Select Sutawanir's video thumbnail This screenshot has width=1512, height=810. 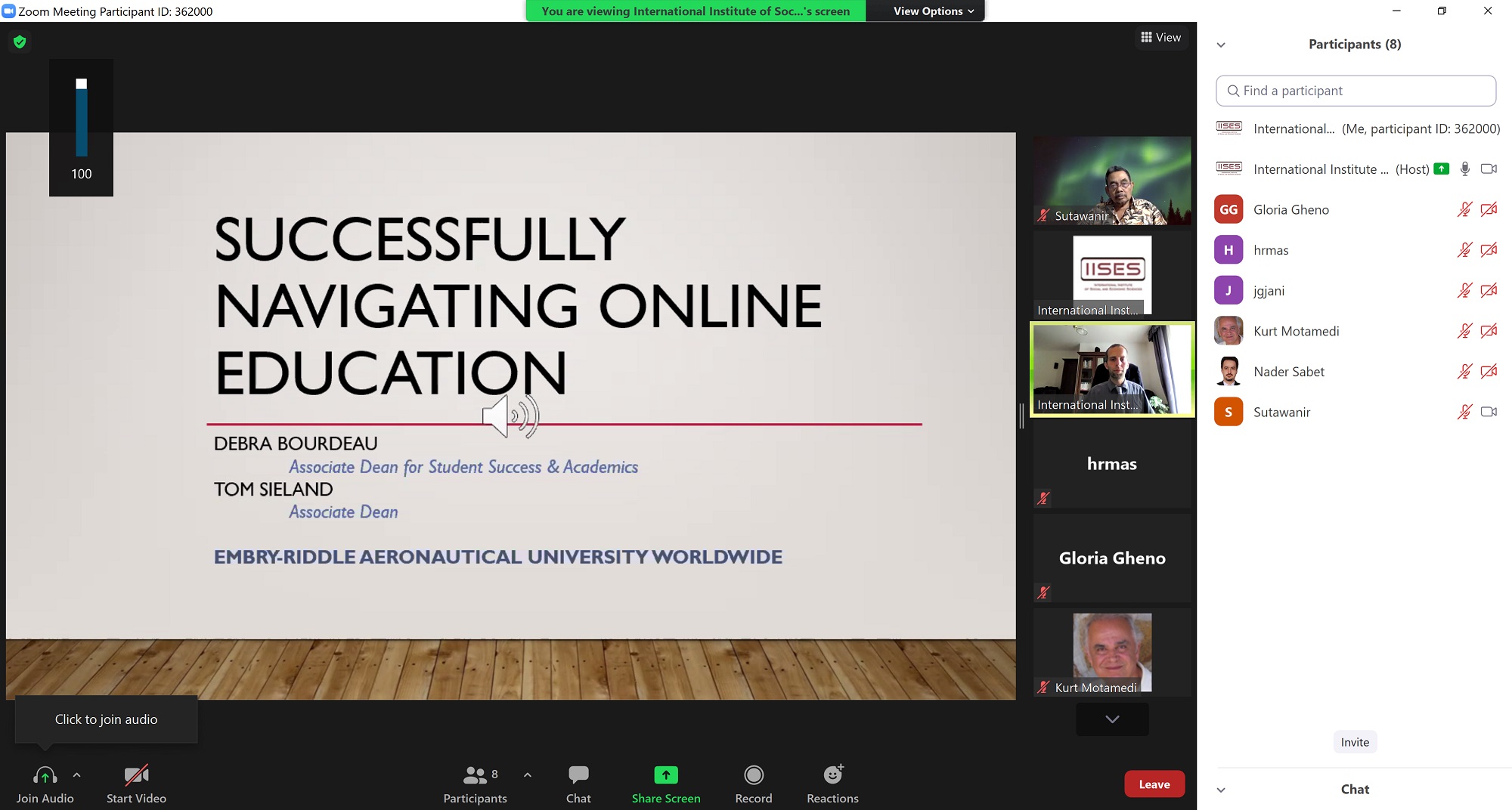1112,181
